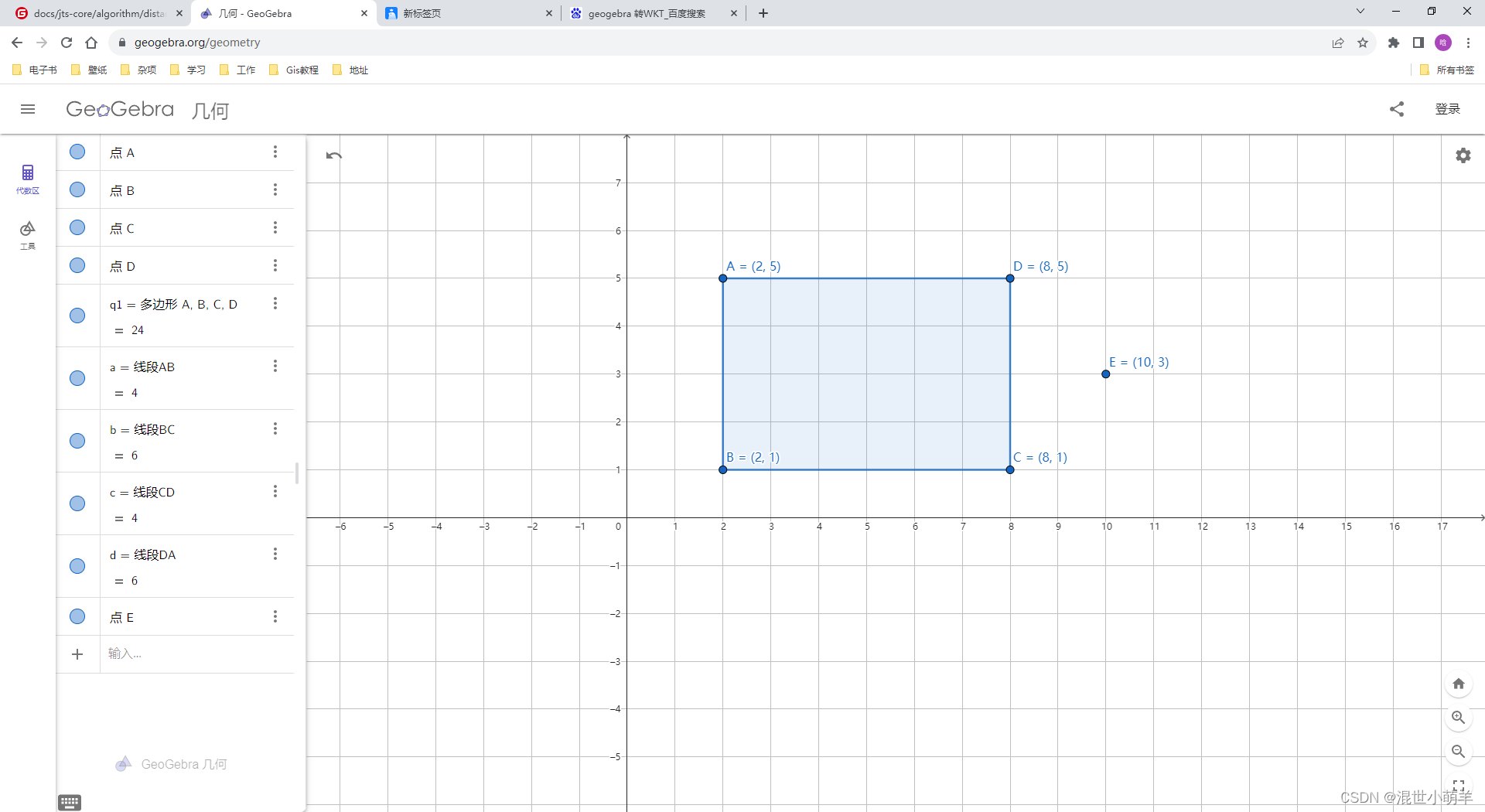The width and height of the screenshot is (1485, 812).
Task: Click the GeoGebra logo
Action: pyautogui.click(x=120, y=109)
